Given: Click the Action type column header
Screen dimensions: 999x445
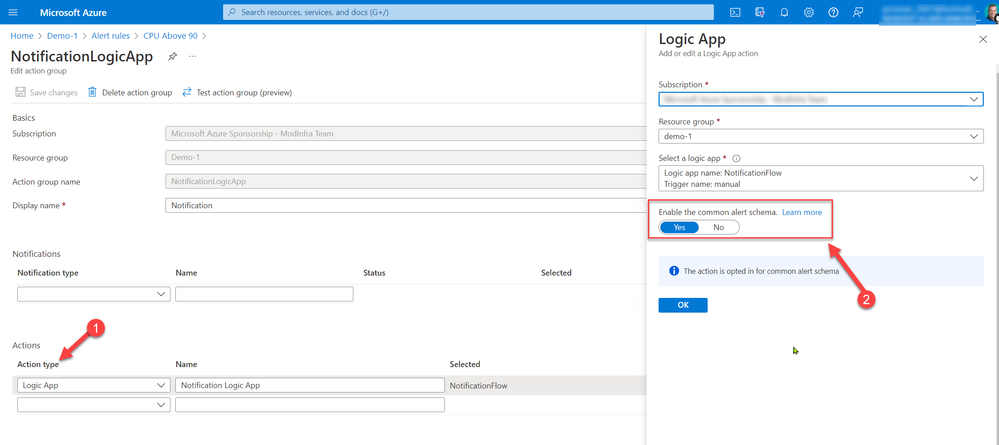Looking at the screenshot, I should [x=38, y=364].
